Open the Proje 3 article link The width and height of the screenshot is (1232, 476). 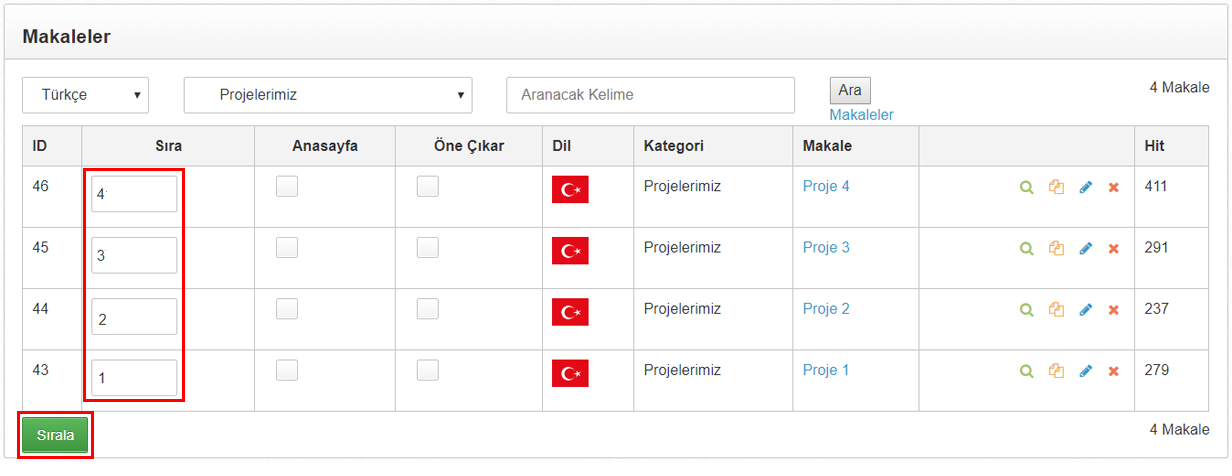tap(826, 247)
